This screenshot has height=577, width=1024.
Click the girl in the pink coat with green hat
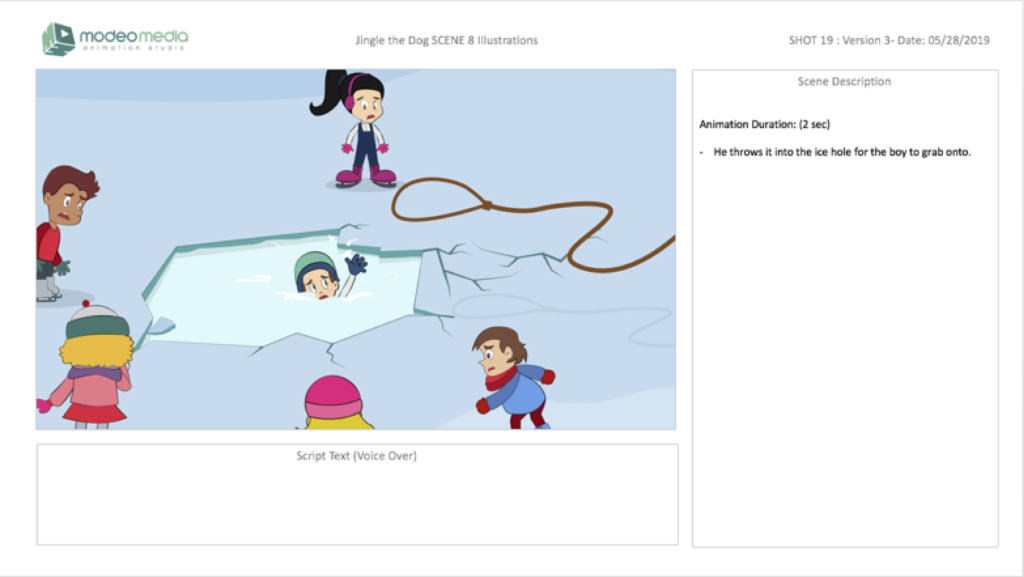pos(87,365)
